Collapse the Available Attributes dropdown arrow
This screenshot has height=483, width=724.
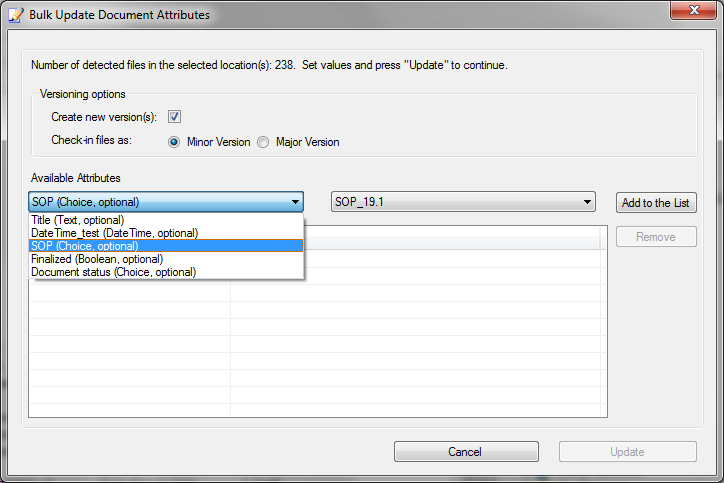click(x=295, y=202)
